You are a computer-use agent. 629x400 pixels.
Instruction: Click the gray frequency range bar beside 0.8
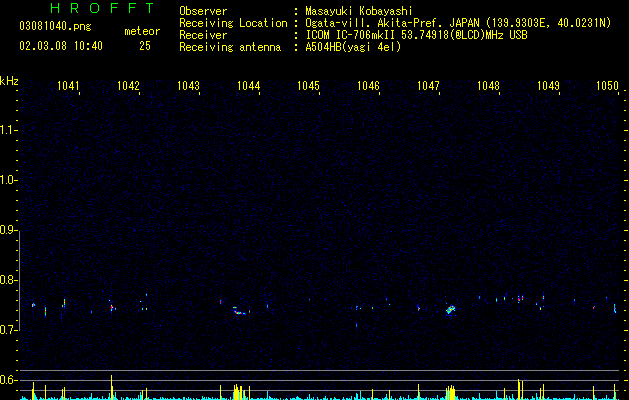pos(20,280)
